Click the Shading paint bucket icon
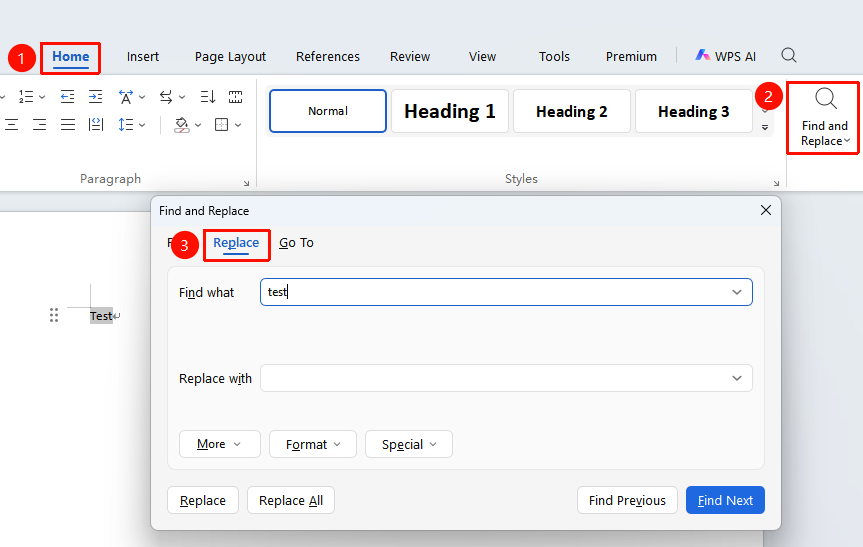863x547 pixels. (181, 125)
